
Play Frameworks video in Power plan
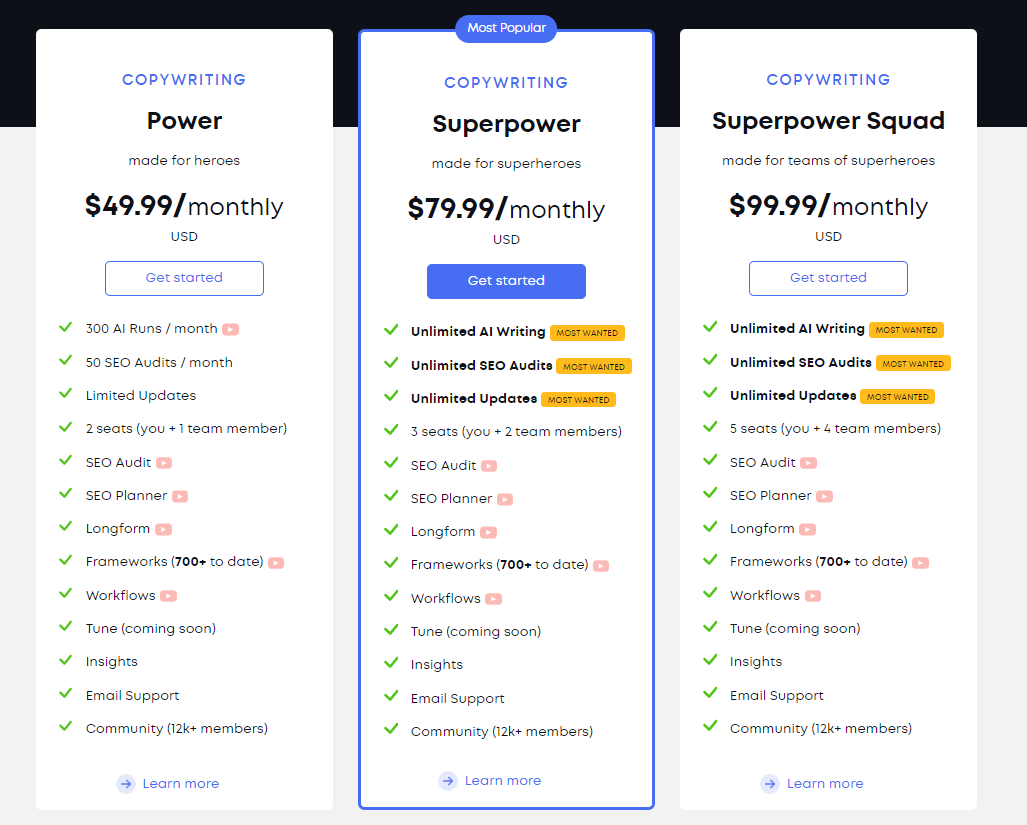click(x=276, y=562)
